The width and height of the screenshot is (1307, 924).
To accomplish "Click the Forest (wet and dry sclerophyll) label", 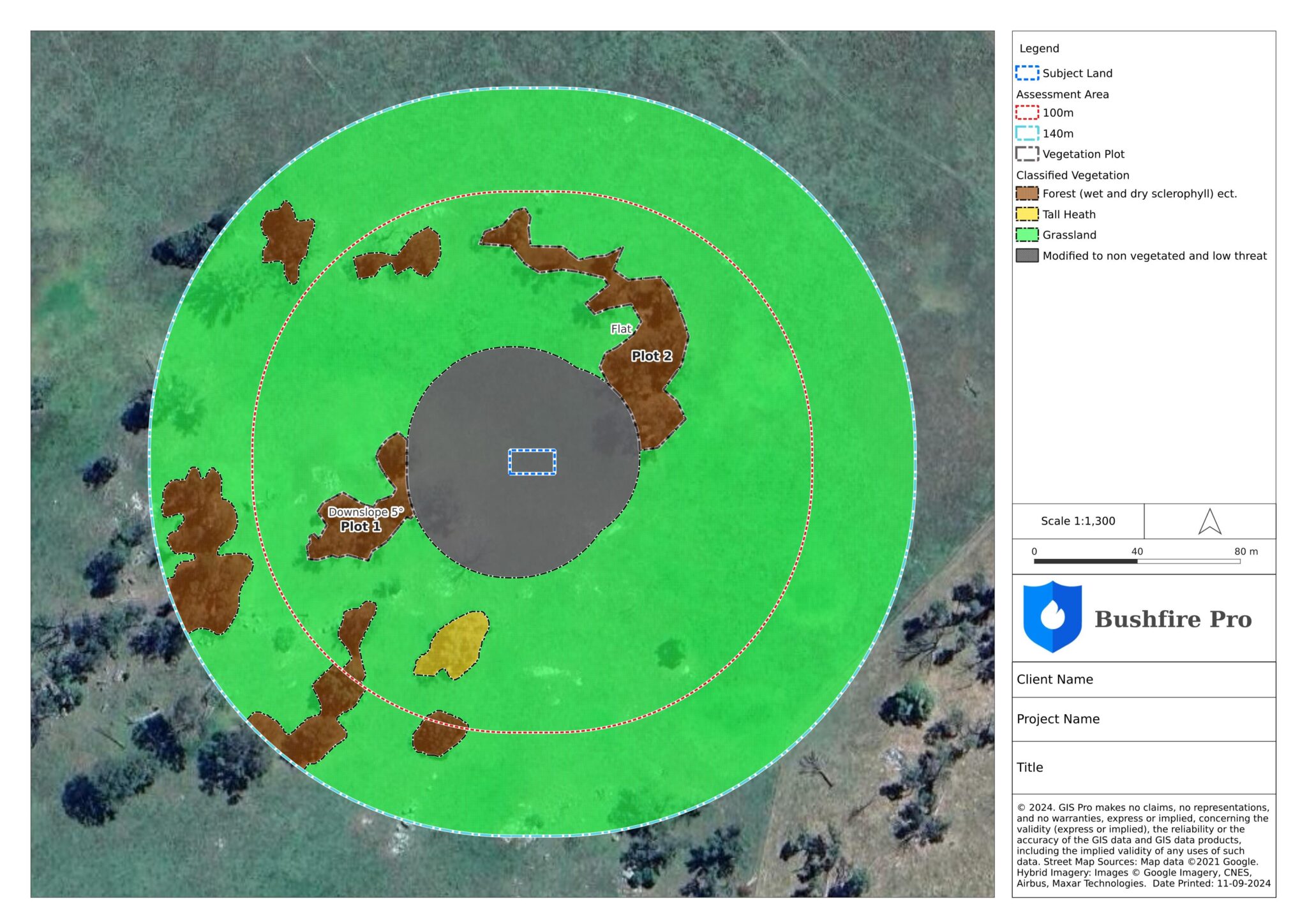I will [1140, 193].
